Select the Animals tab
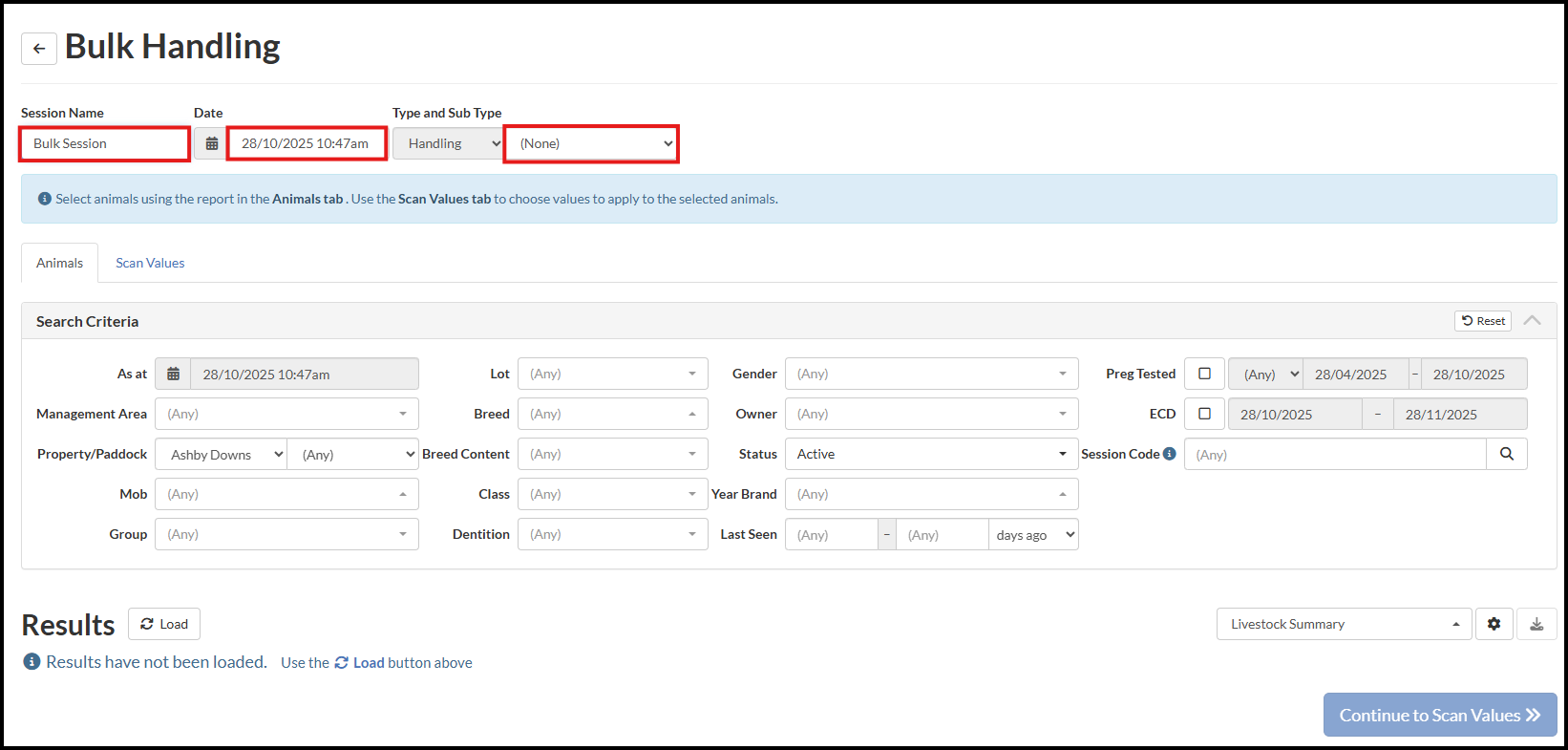The height and width of the screenshot is (750, 1568). point(59,263)
